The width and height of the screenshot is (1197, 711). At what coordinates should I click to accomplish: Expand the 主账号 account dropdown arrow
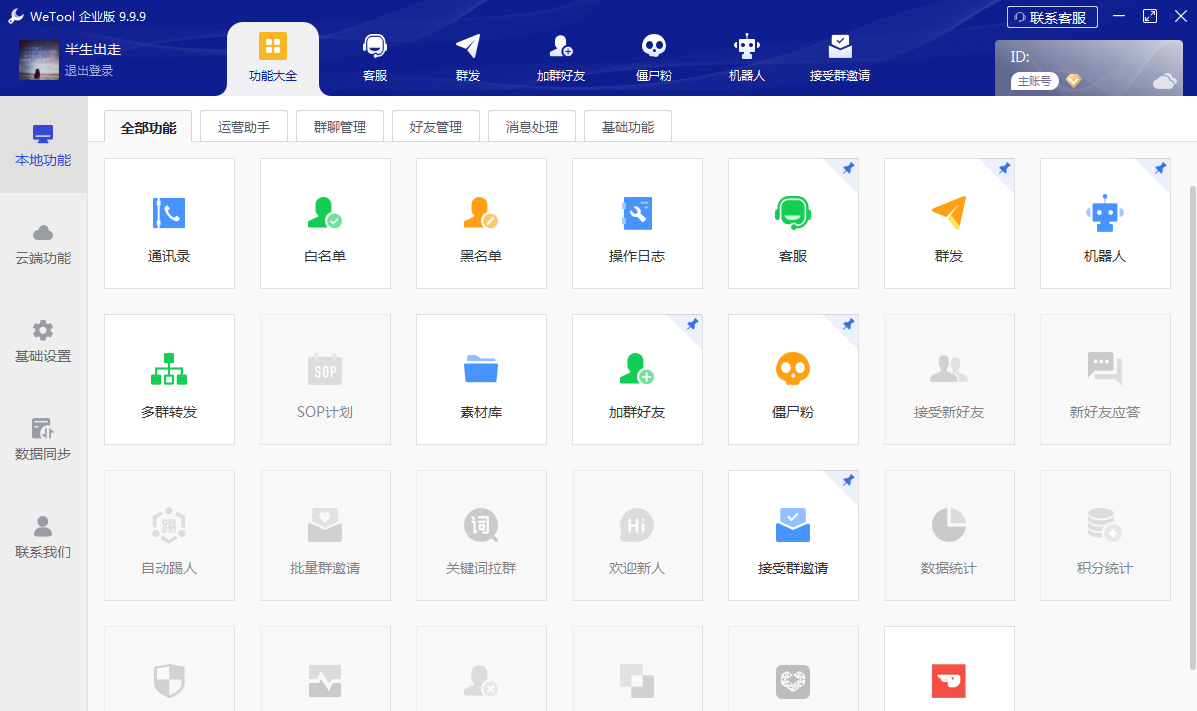click(1073, 80)
